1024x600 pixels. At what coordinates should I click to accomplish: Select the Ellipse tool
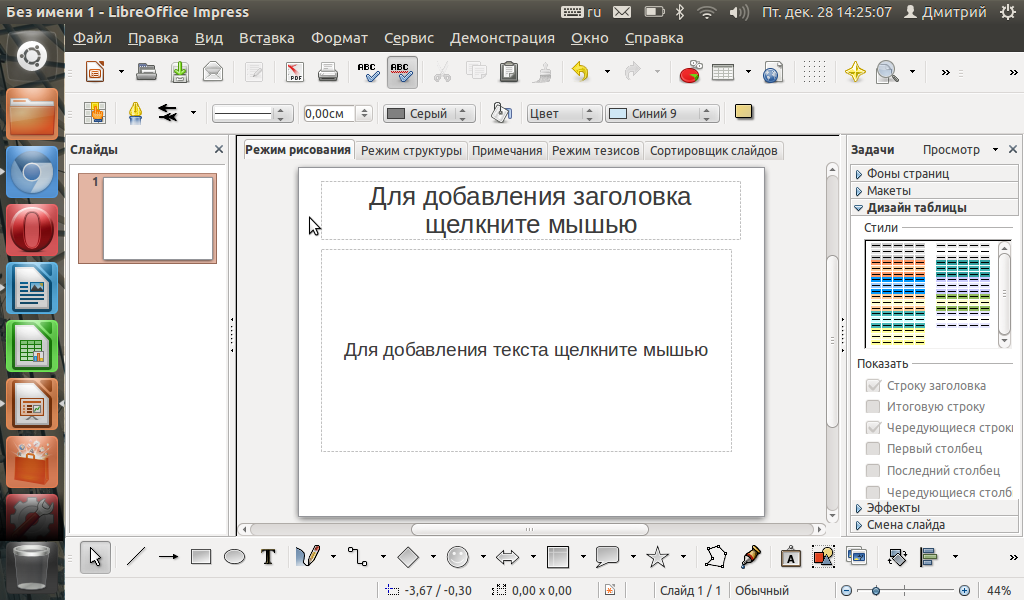pos(234,557)
